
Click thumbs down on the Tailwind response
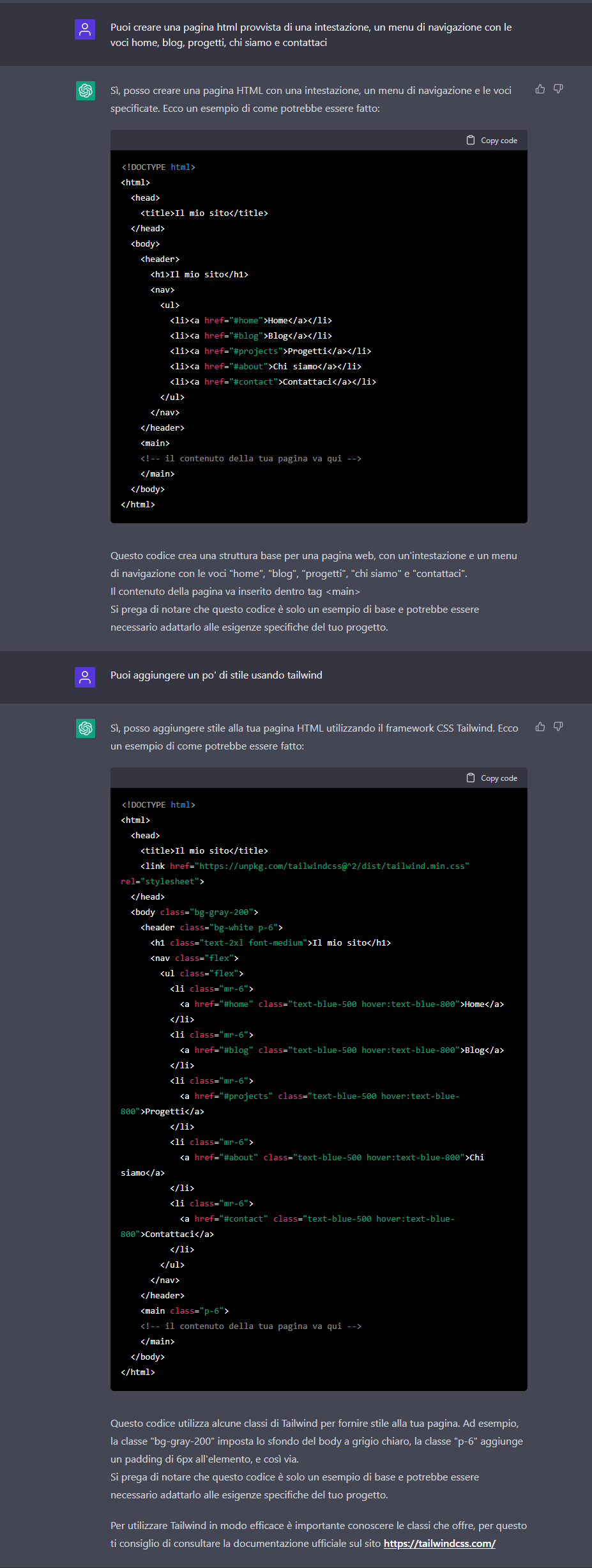[558, 726]
